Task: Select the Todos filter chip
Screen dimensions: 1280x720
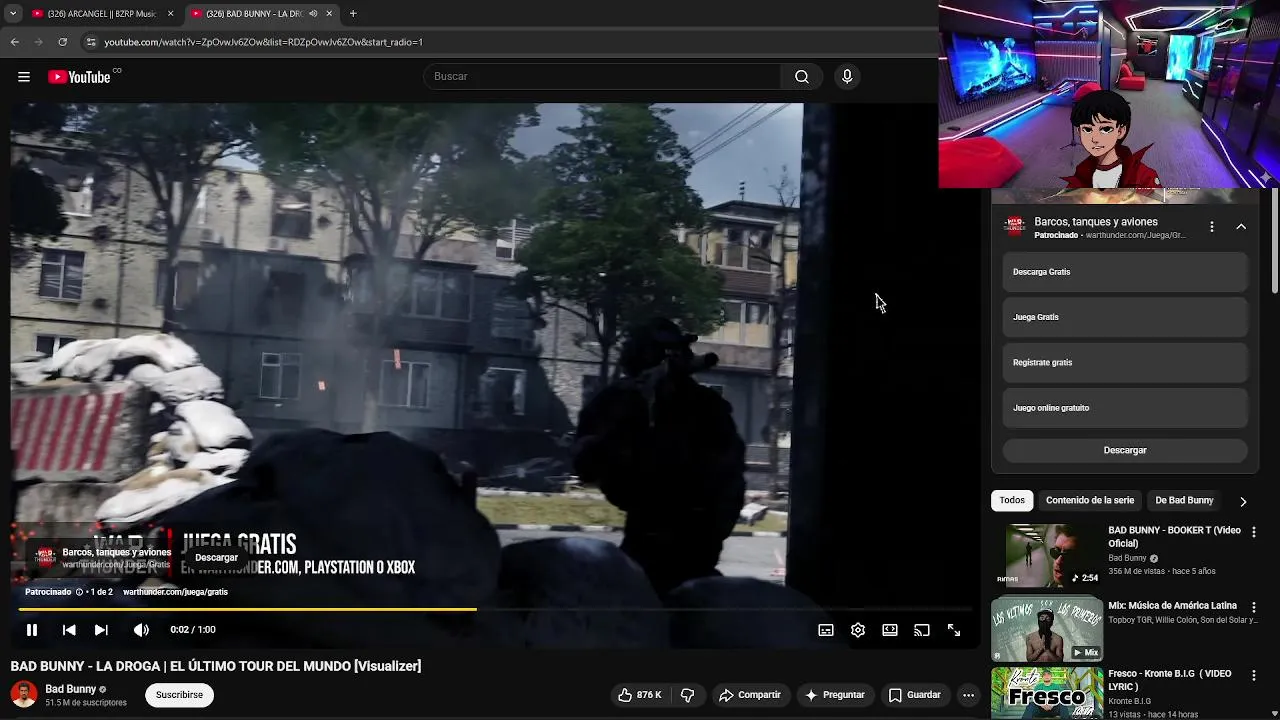Action: tap(1012, 500)
